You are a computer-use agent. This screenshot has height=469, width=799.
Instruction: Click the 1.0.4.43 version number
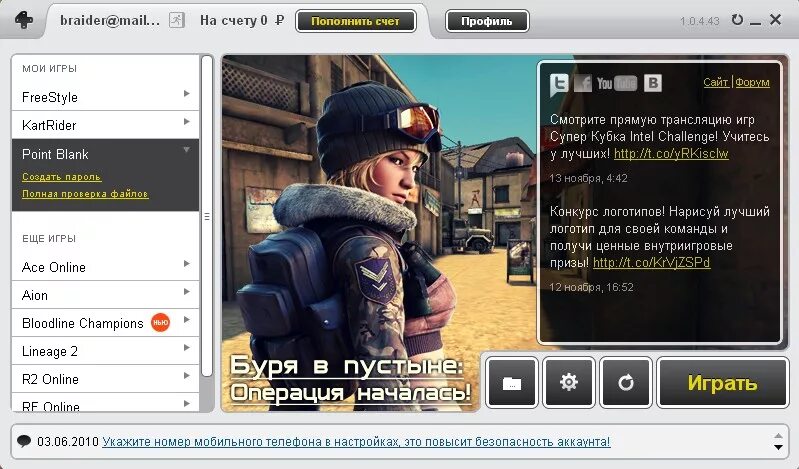click(700, 21)
